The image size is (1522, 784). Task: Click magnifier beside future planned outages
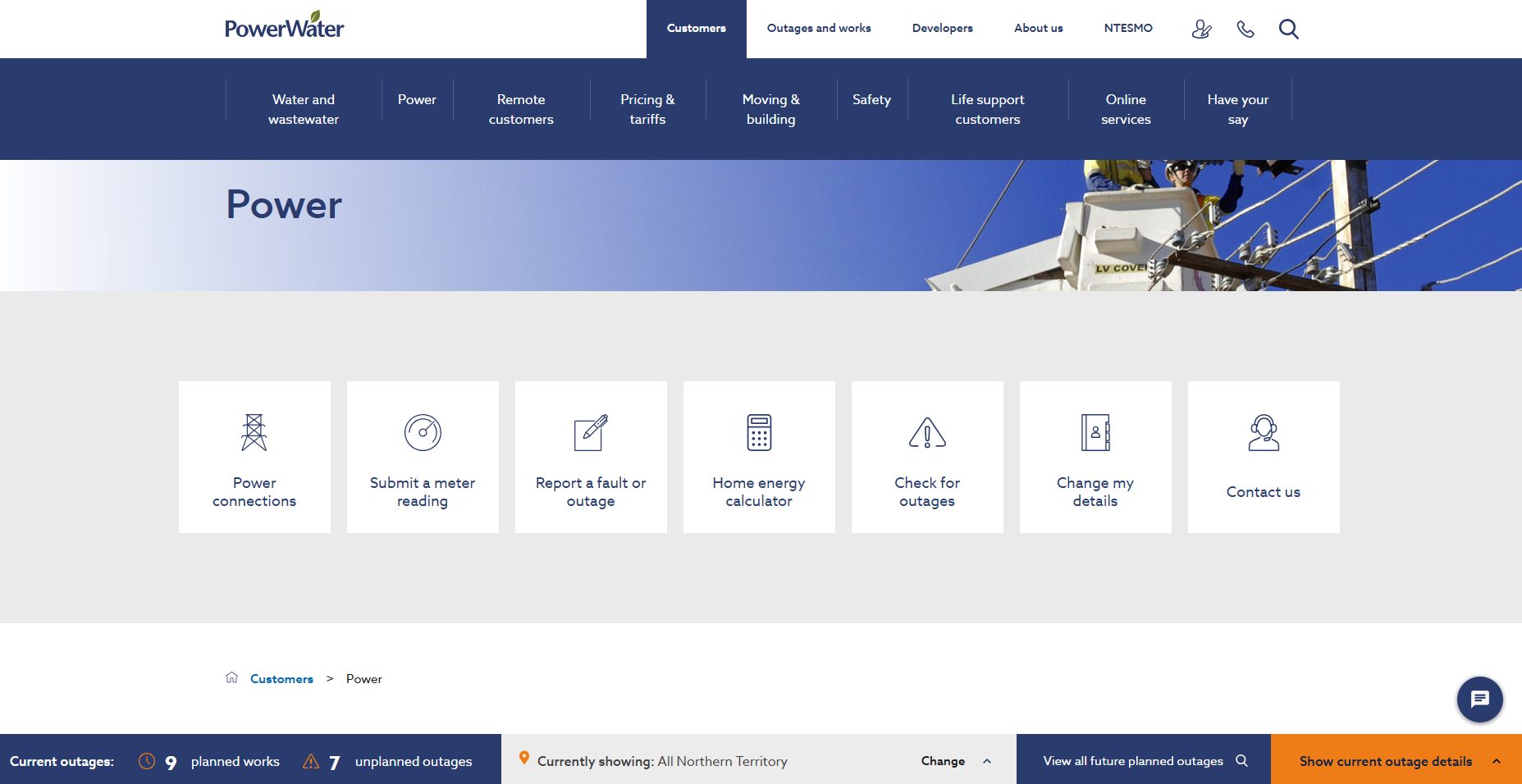click(x=1242, y=761)
